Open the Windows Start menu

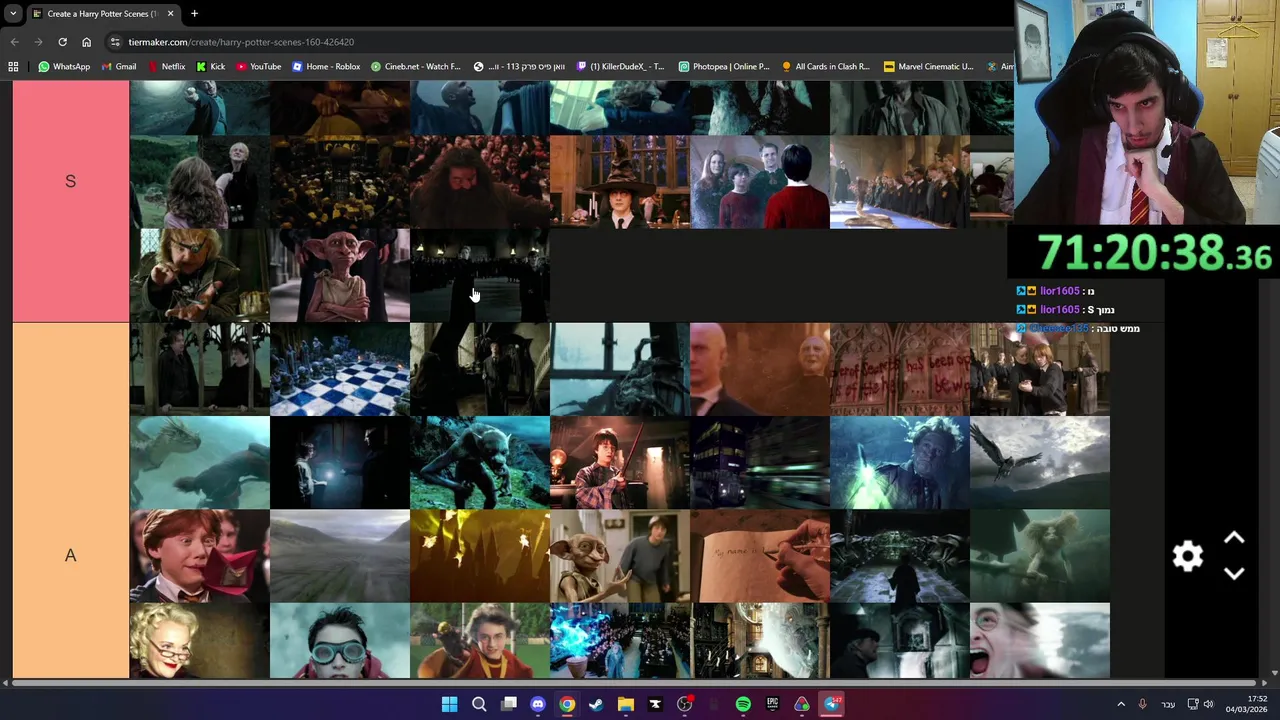(x=450, y=704)
